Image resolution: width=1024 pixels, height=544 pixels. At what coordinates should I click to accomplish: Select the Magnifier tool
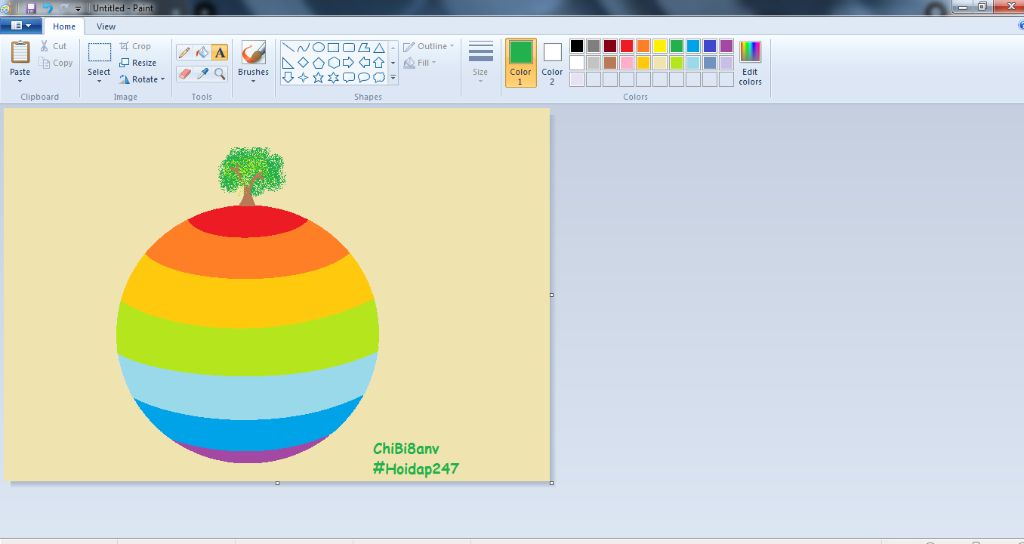[x=219, y=74]
